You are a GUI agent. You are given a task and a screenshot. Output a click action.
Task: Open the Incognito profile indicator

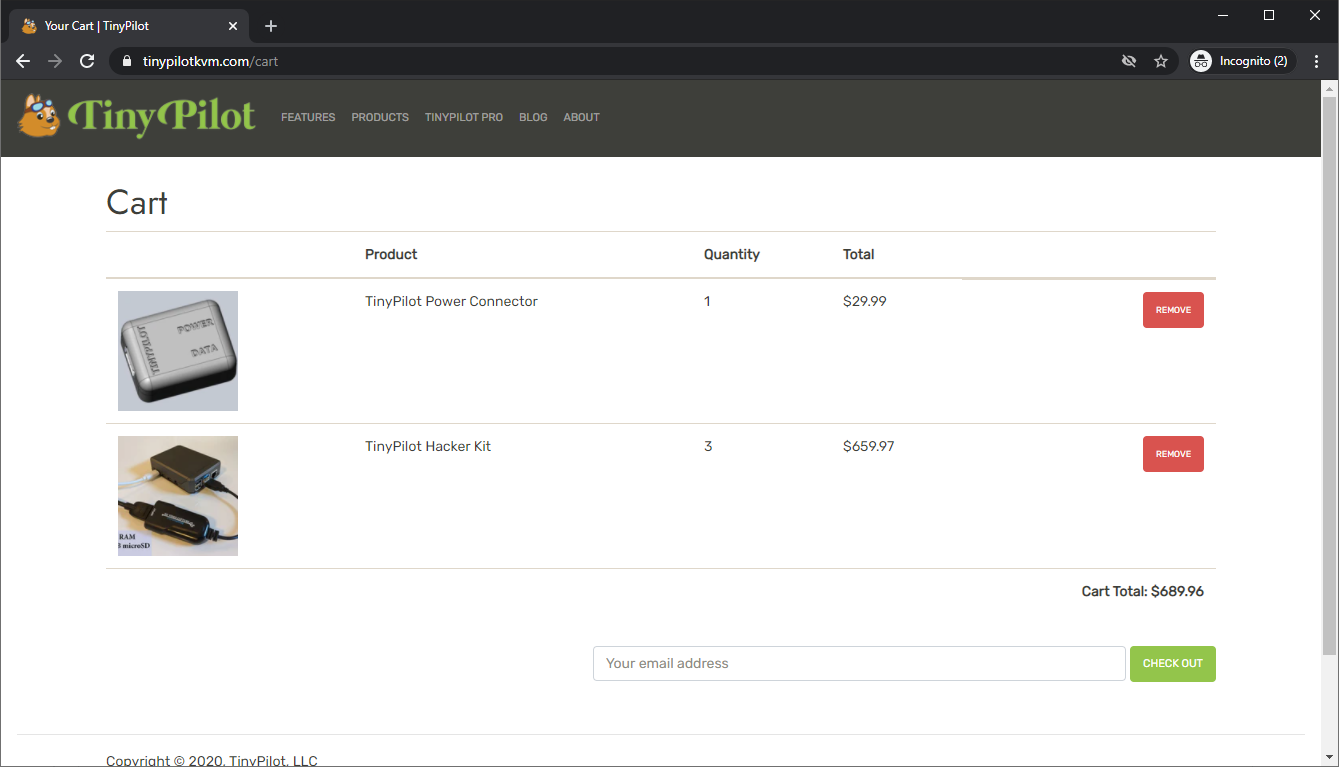pos(1243,61)
